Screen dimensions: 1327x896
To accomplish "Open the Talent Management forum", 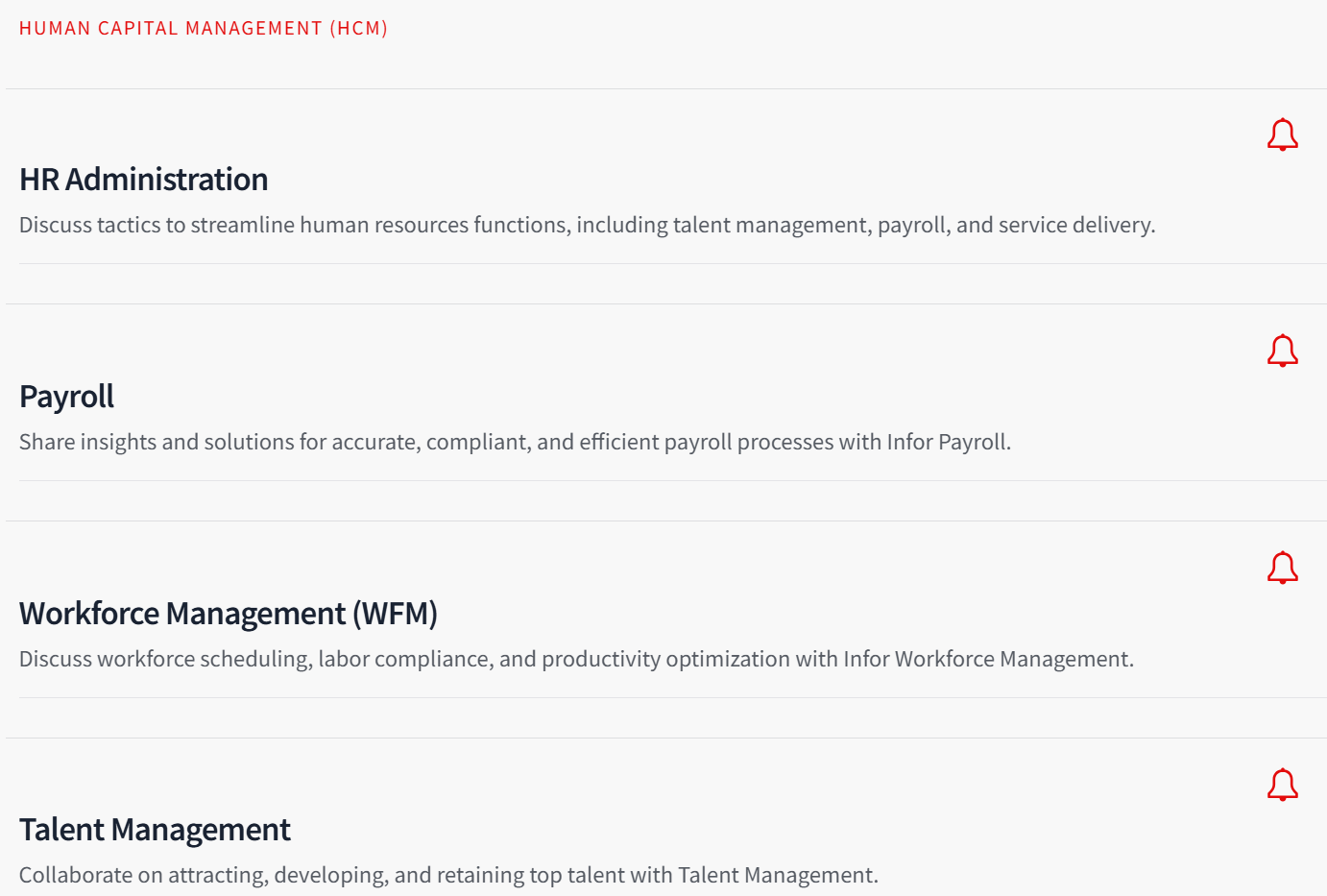I will pyautogui.click(x=155, y=830).
